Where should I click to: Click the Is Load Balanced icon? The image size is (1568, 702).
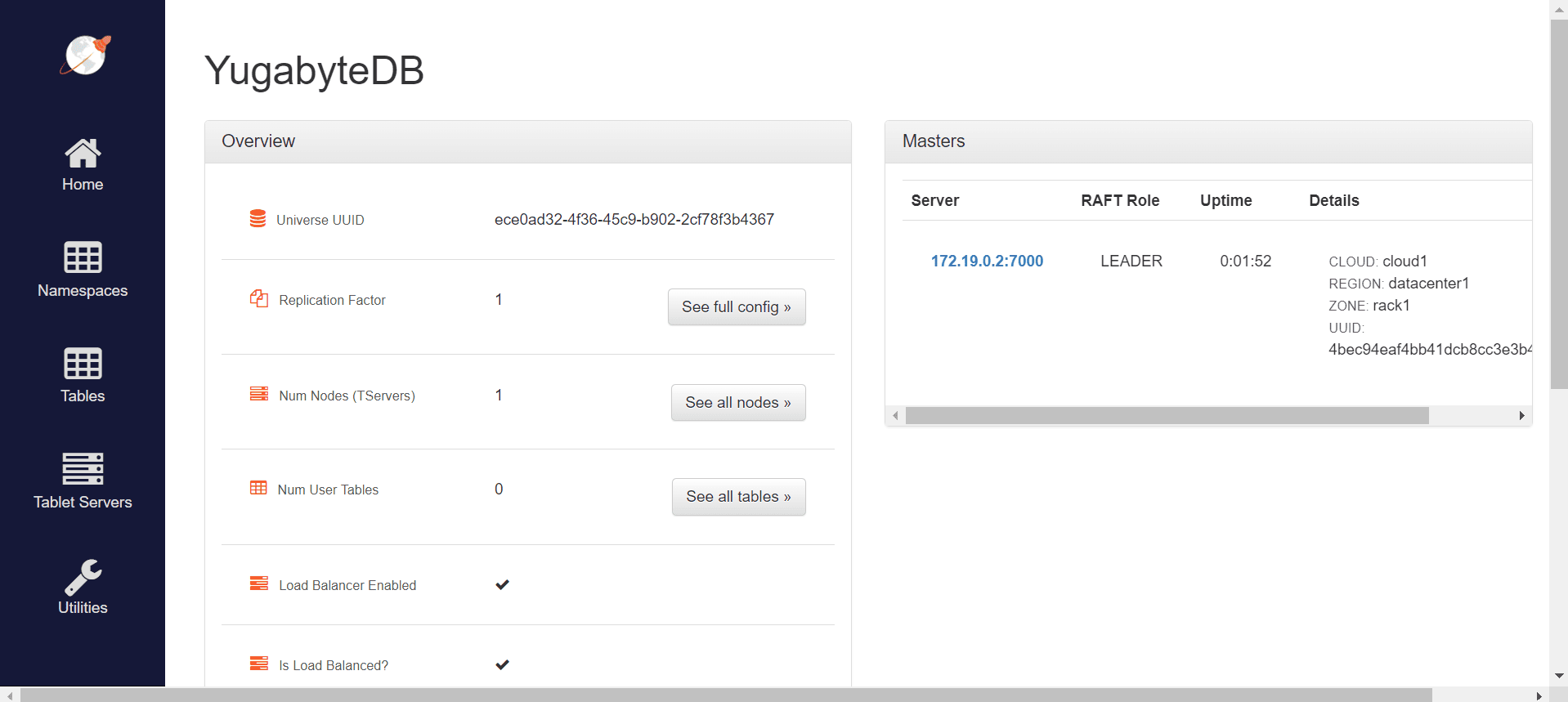coord(258,664)
